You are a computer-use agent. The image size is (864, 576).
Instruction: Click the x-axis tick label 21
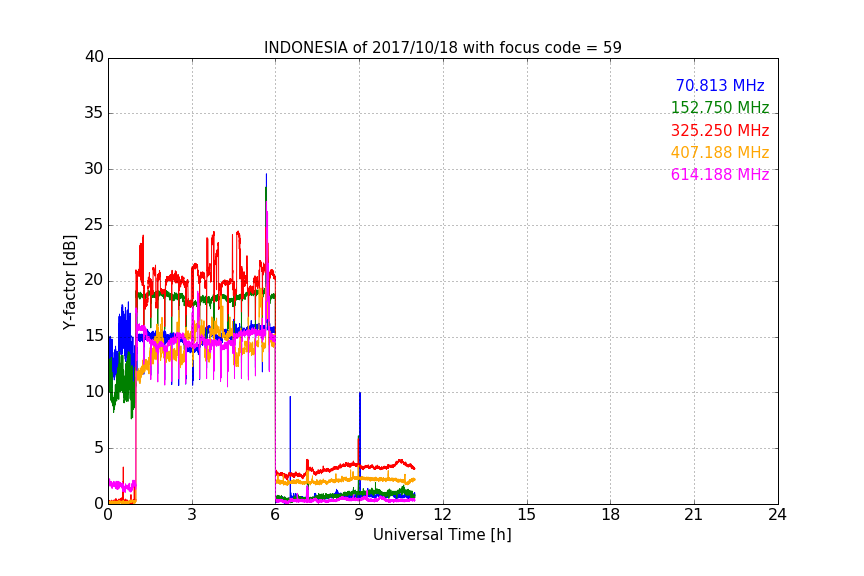pos(694,515)
